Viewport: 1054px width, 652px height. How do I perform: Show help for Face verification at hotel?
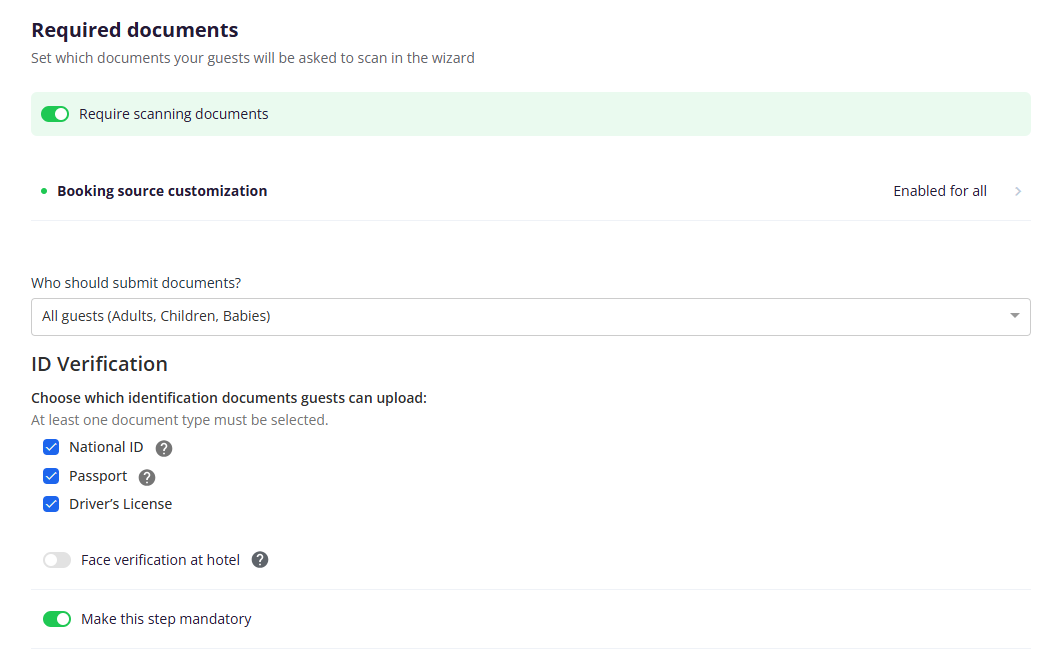260,560
